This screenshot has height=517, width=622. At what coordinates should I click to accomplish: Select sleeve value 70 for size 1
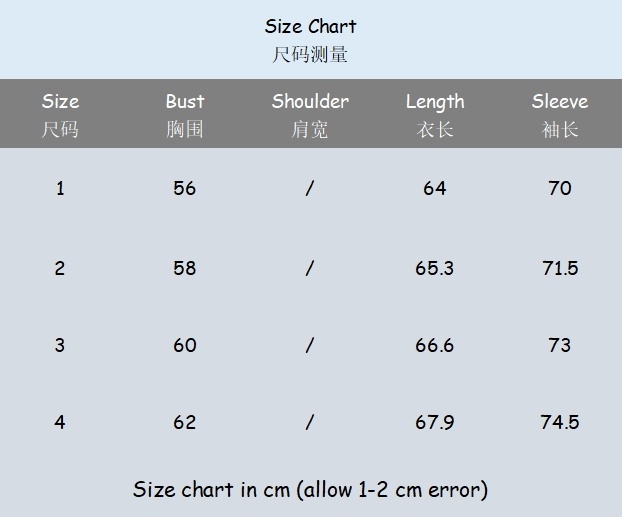coord(560,188)
